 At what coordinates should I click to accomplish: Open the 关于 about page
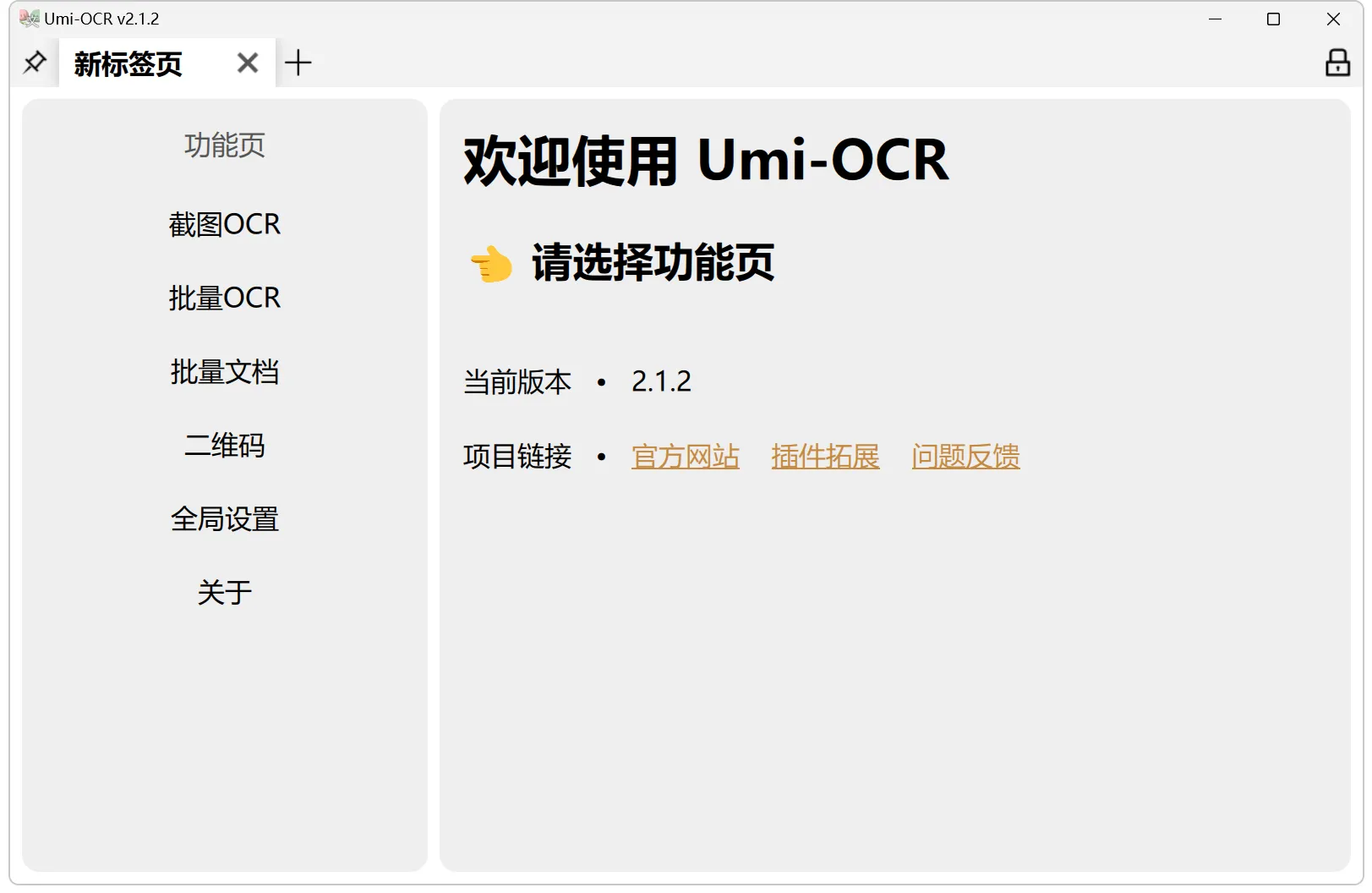click(x=224, y=592)
